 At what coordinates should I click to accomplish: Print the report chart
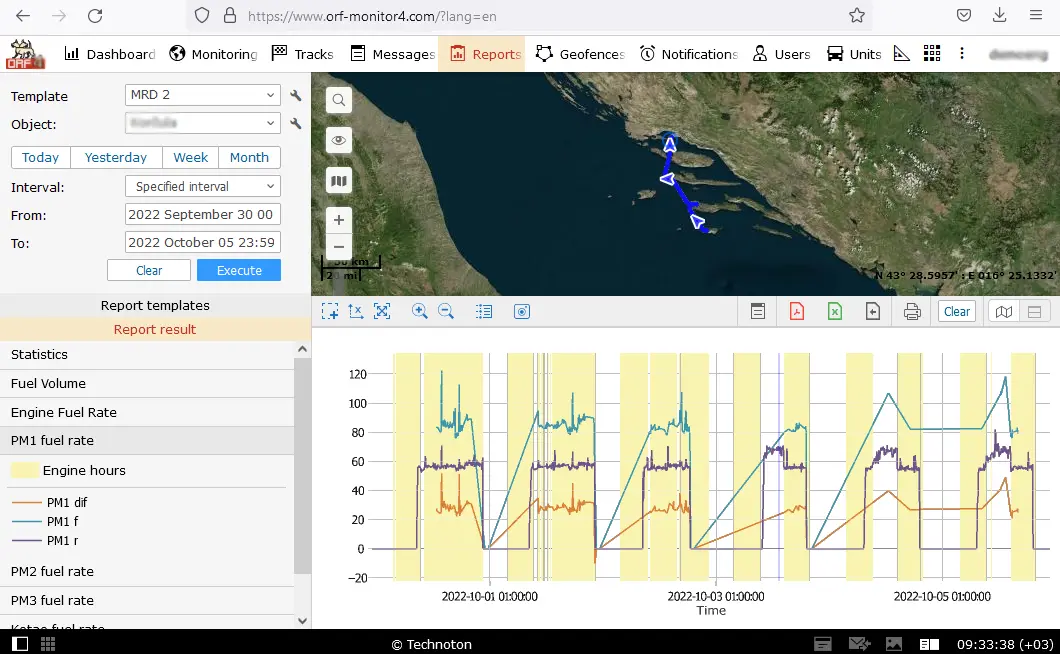pyautogui.click(x=912, y=312)
